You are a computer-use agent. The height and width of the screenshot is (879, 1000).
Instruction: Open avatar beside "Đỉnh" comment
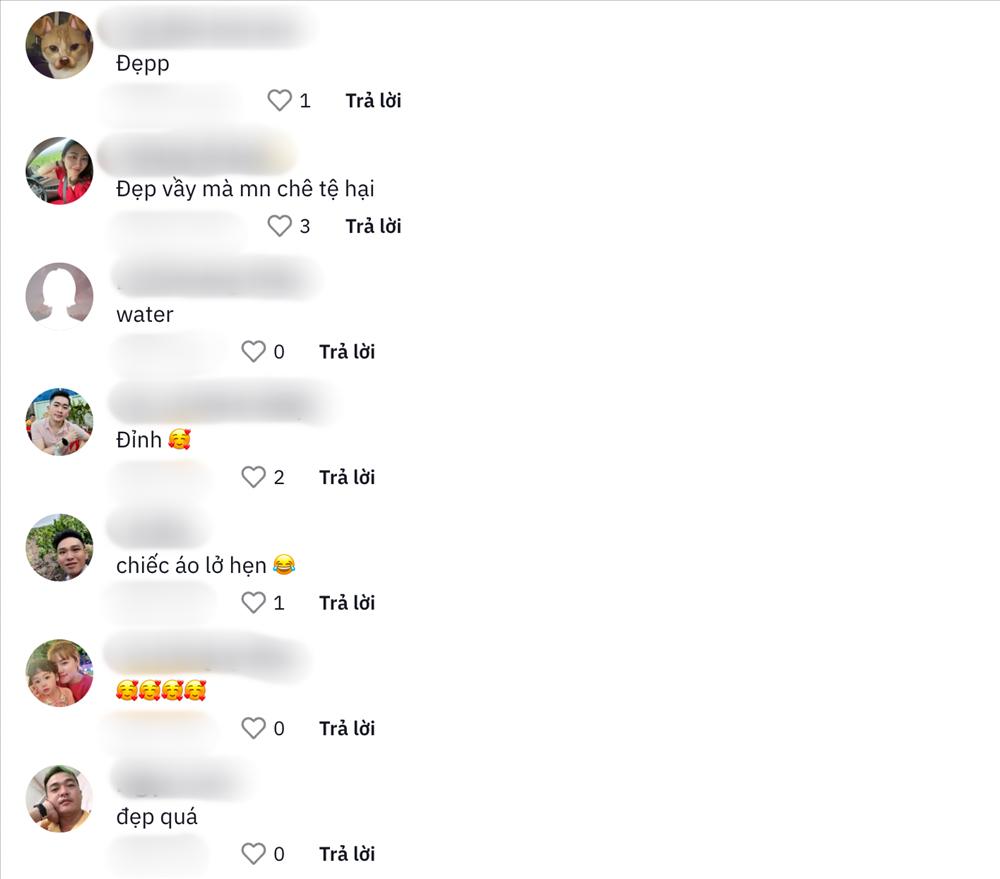coord(59,422)
